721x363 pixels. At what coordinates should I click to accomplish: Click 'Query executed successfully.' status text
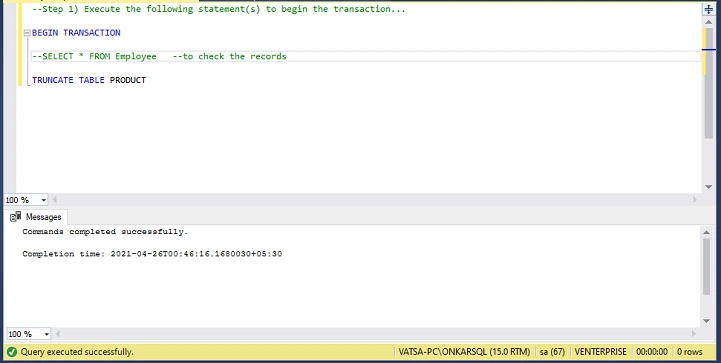(x=77, y=352)
